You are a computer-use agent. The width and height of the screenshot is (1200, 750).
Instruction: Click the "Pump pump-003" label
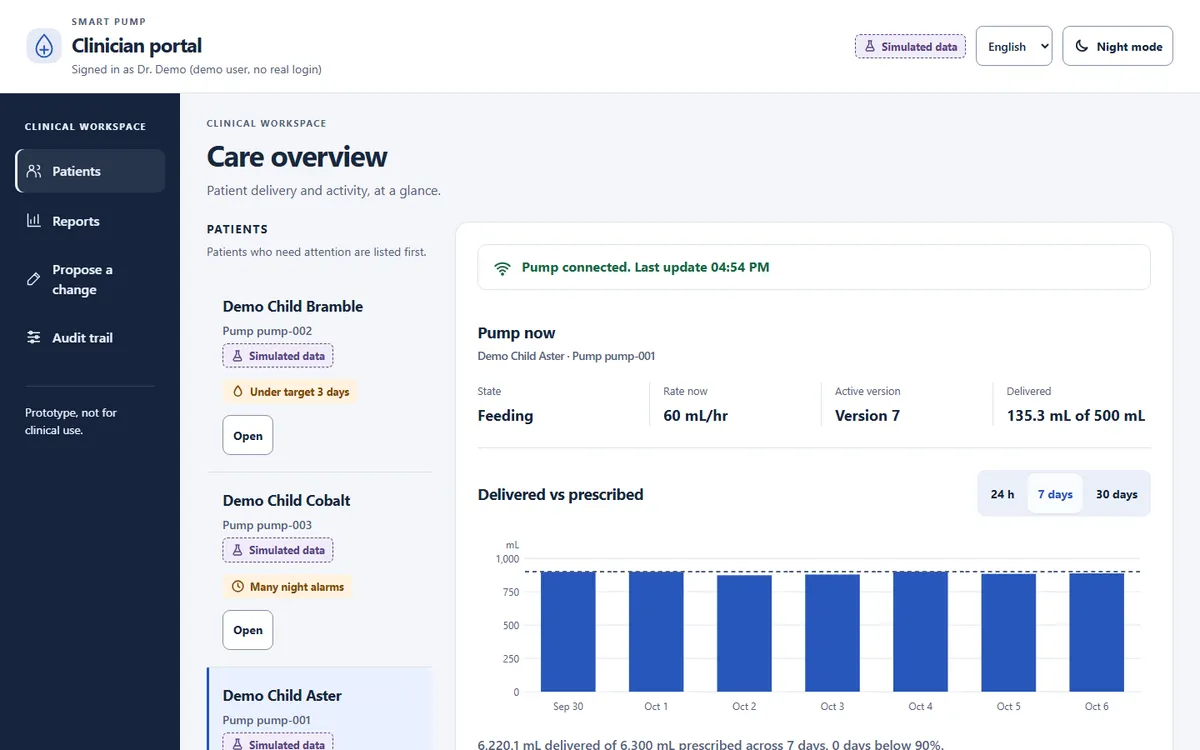click(267, 525)
